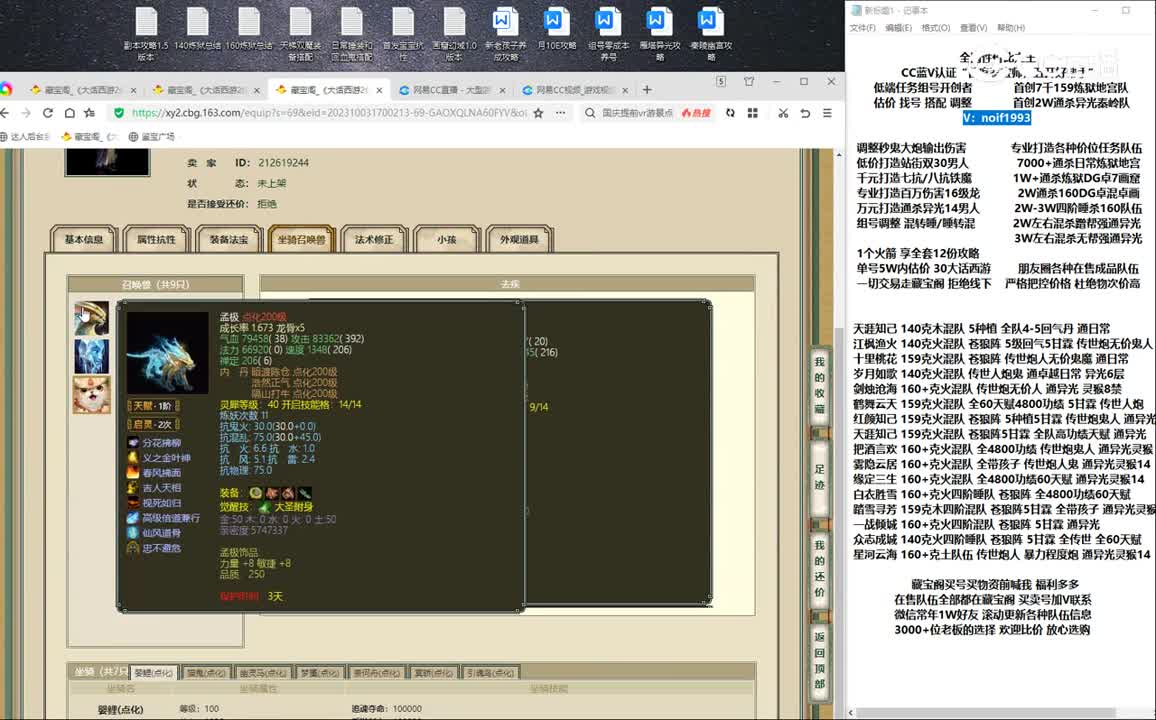
Task: Click the highlighted V: noif1993 text
Action: coord(996,118)
